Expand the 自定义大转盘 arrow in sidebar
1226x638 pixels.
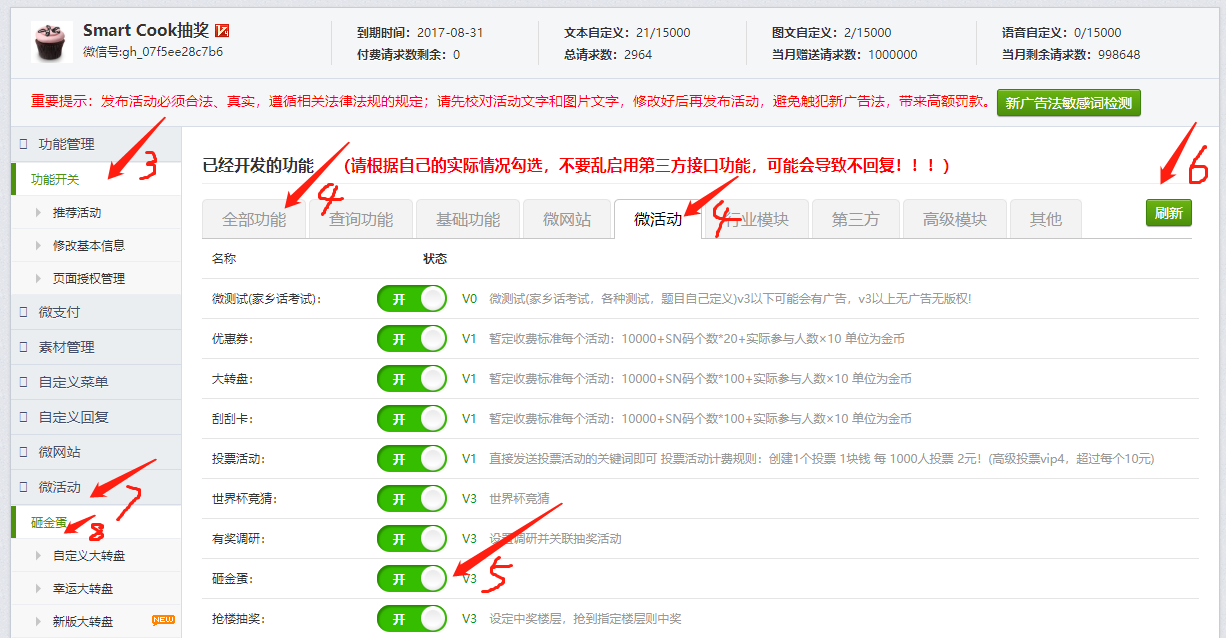pos(39,555)
